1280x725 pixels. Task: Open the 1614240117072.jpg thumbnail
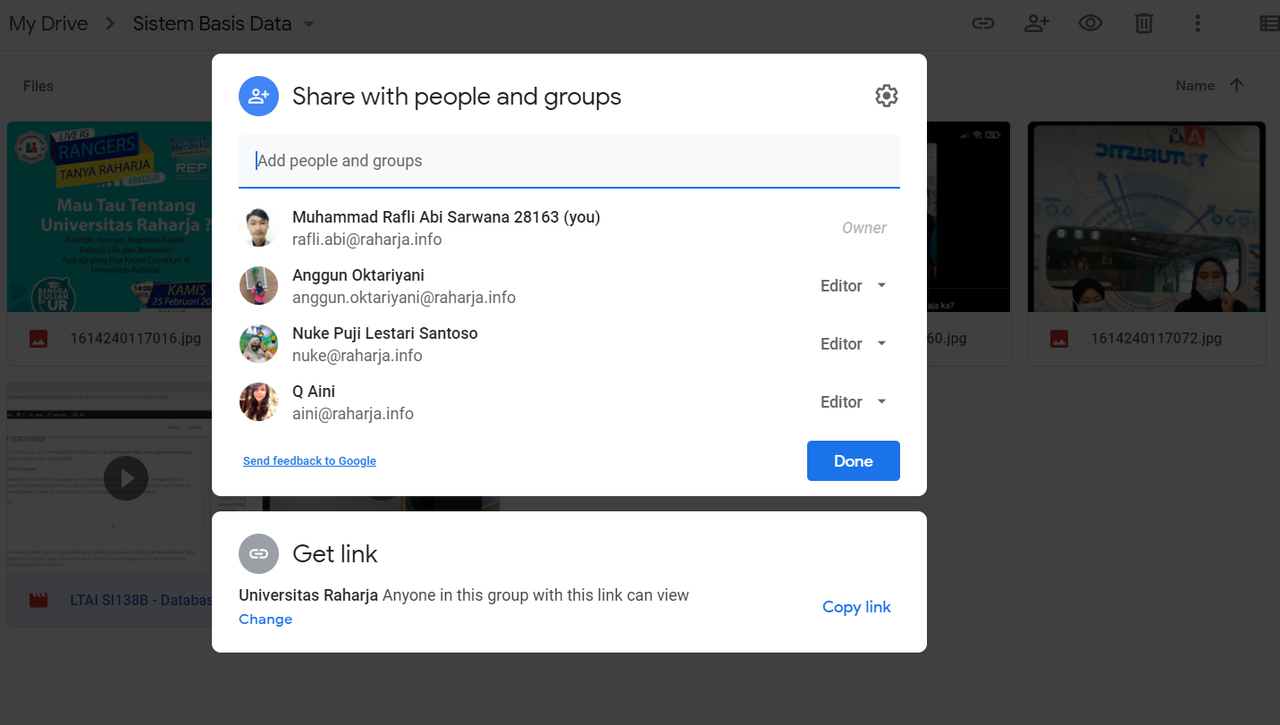click(x=1146, y=217)
